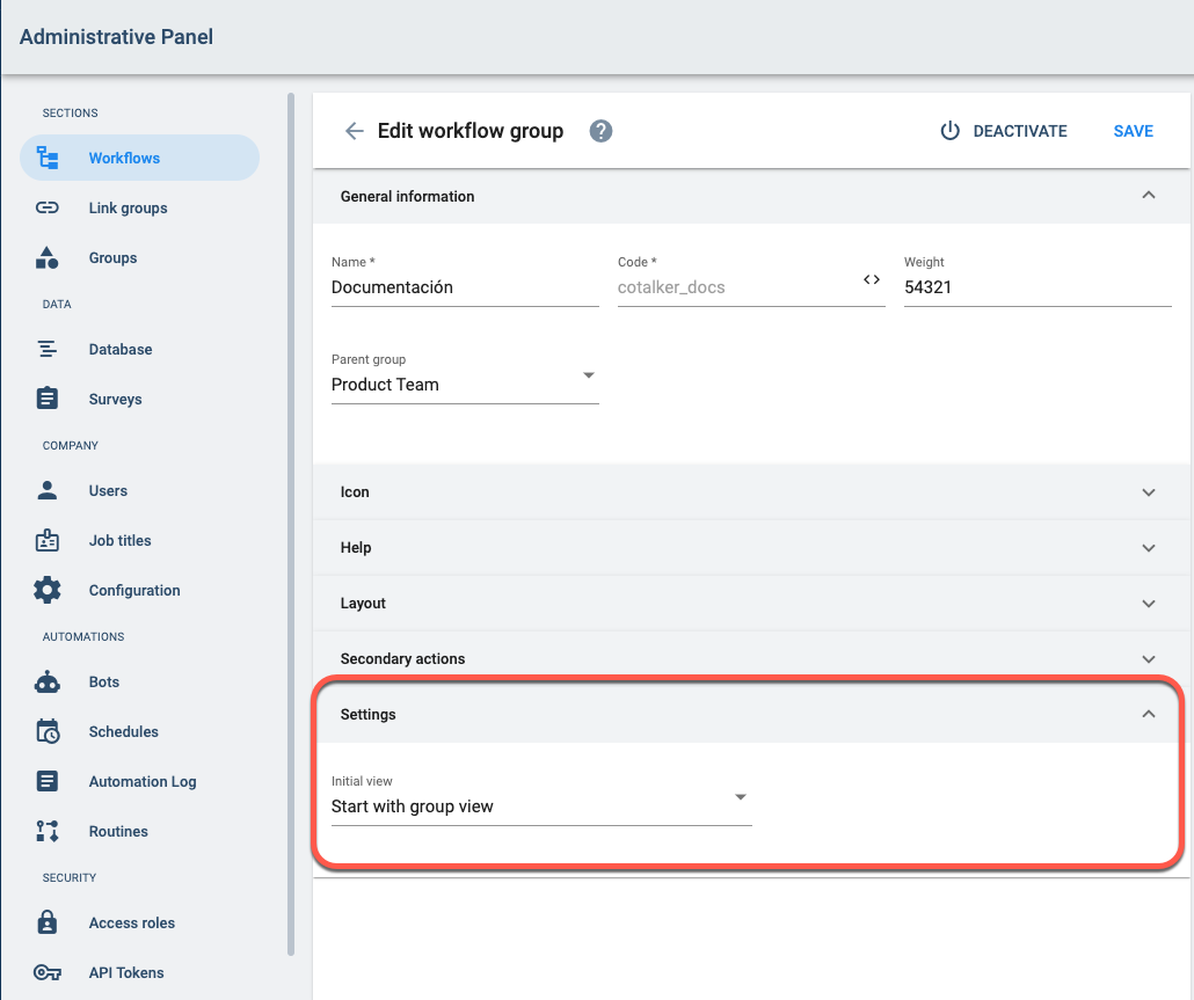Click the API Tokens key icon
Screen dimensions: 1194x1000
point(47,972)
